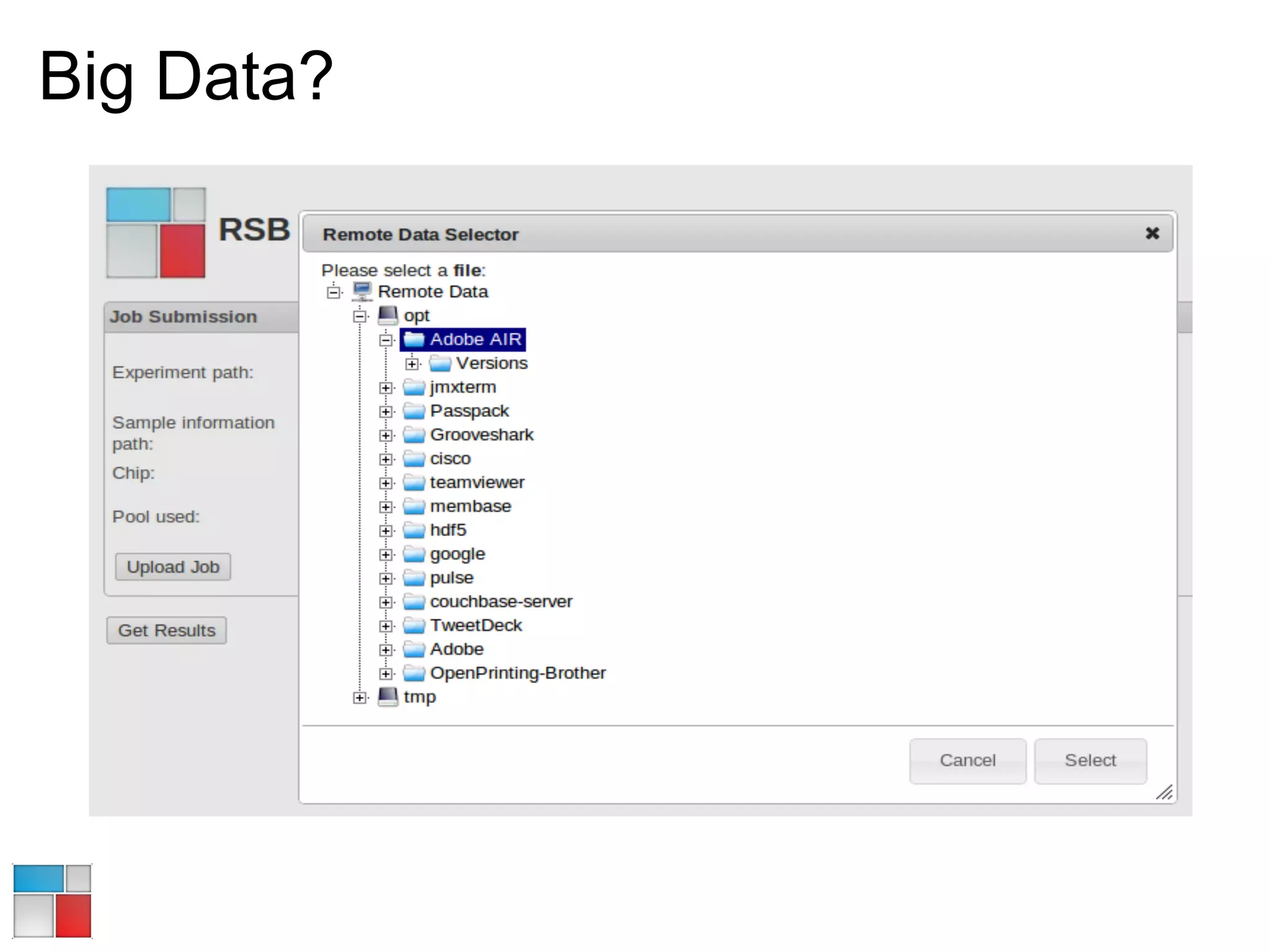Screen dimensions: 1270x952
Task: Expand the jmxterm folder
Action: click(386, 388)
